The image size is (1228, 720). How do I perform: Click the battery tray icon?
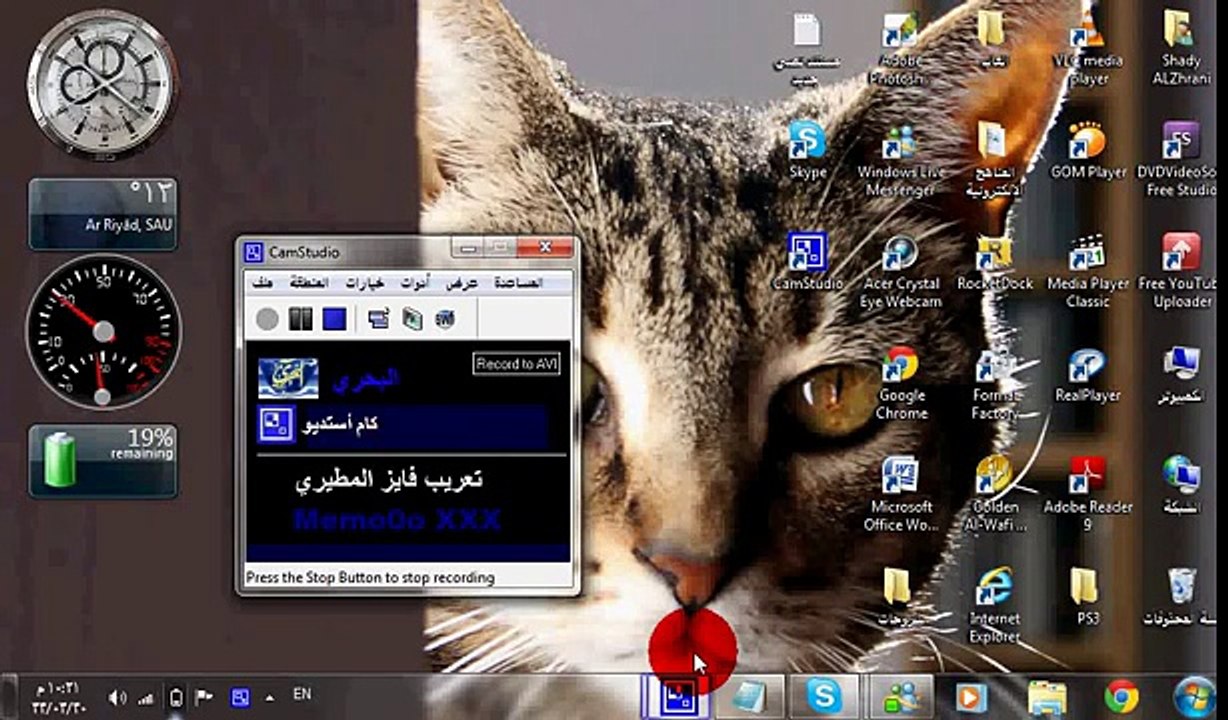[x=177, y=697]
